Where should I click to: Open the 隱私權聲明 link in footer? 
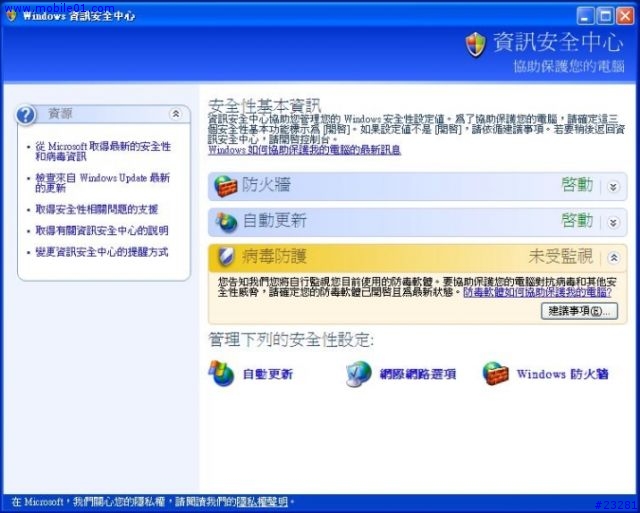coord(261,502)
